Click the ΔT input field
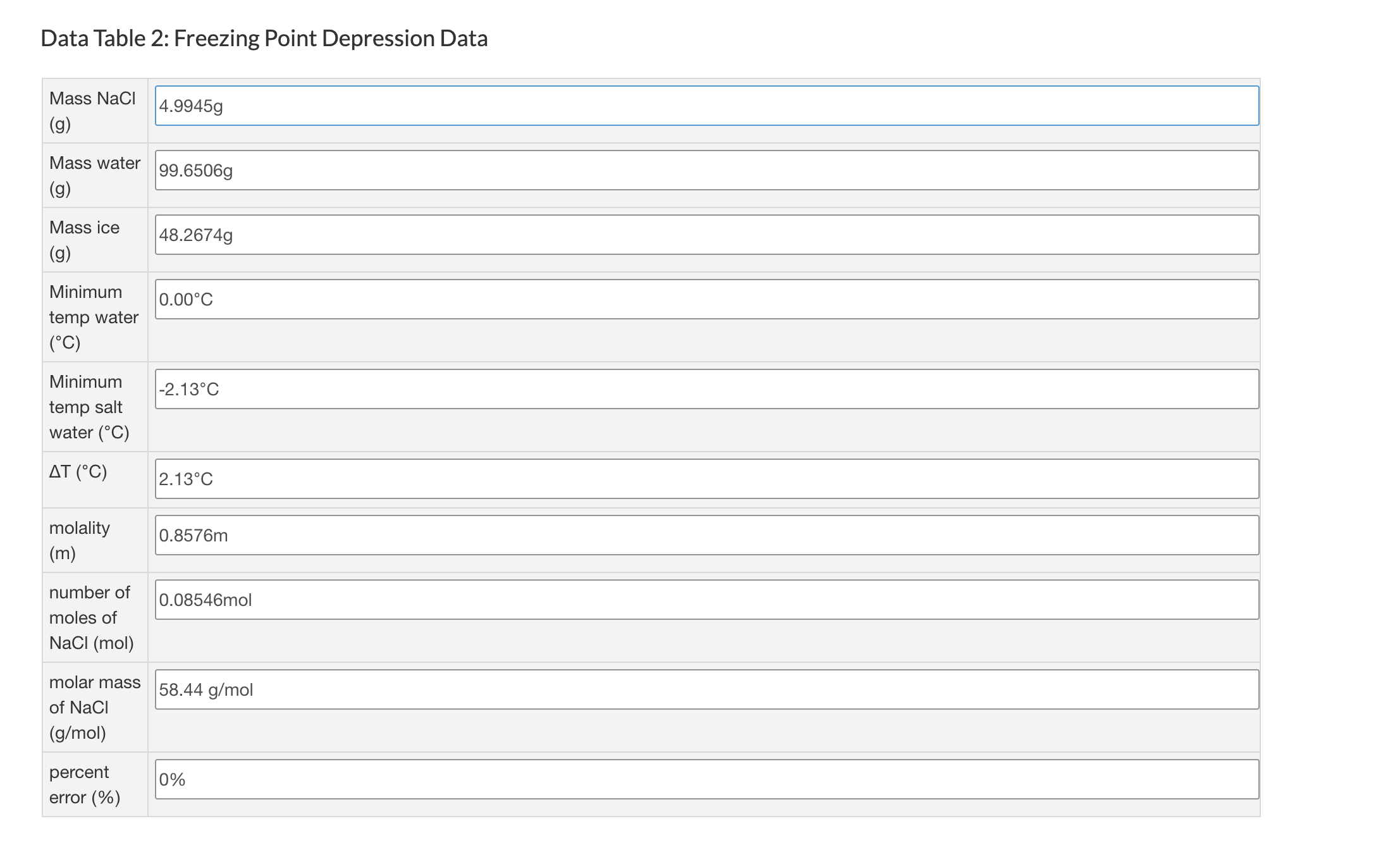This screenshot has width=1400, height=864. (706, 479)
